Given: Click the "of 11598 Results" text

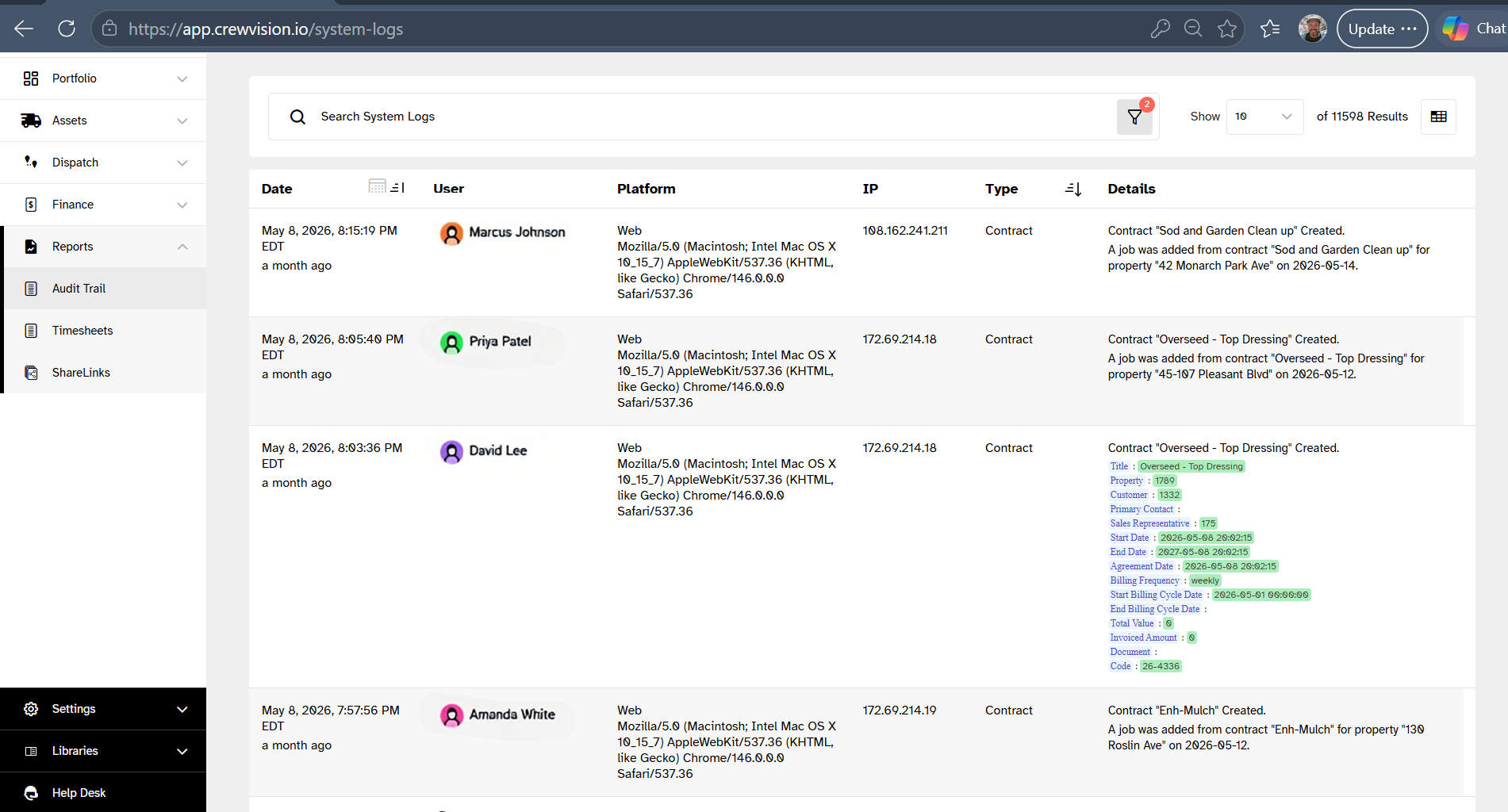Looking at the screenshot, I should (1362, 117).
